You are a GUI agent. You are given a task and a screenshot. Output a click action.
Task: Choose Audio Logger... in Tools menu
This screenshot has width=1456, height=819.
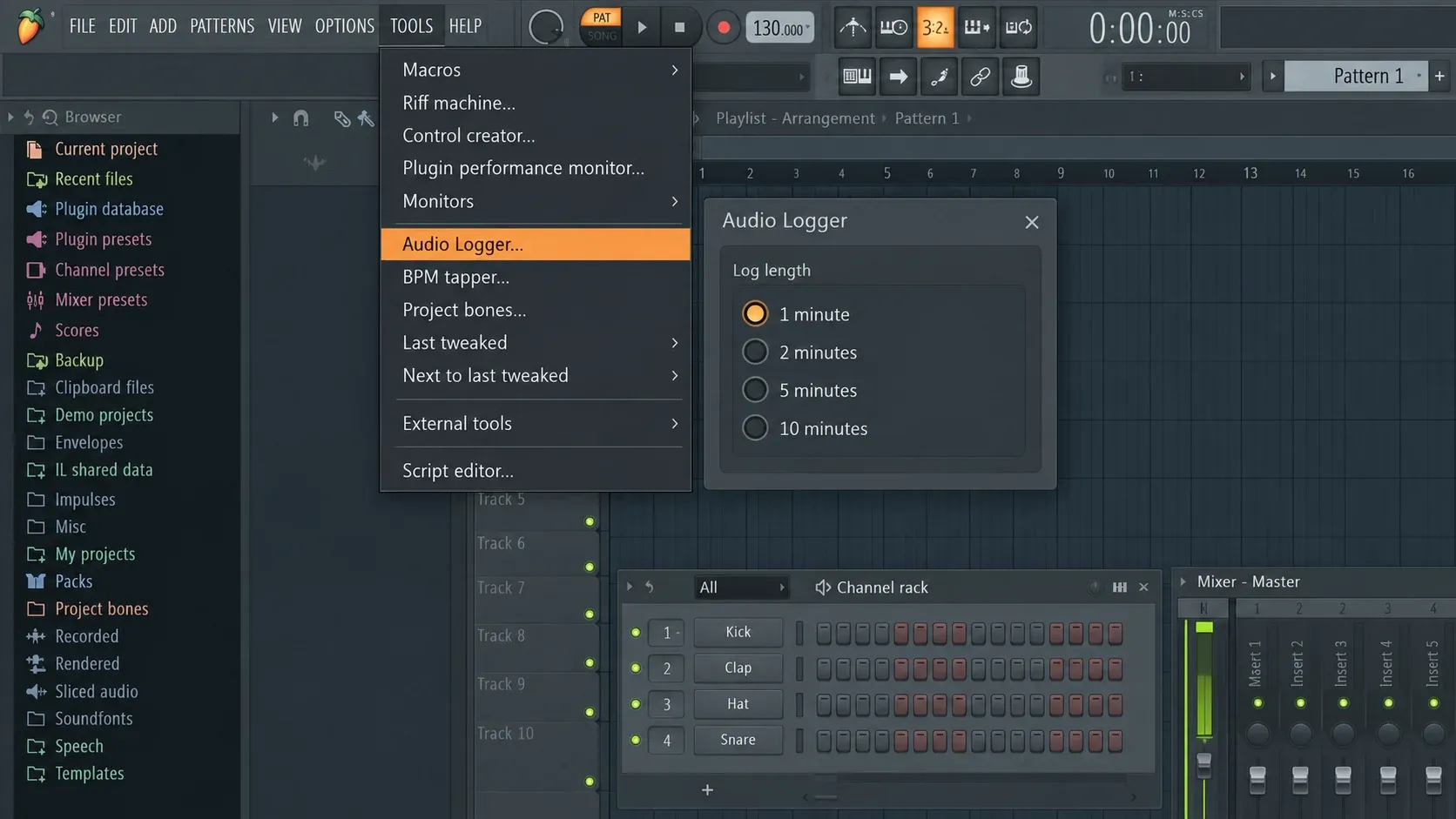click(536, 245)
